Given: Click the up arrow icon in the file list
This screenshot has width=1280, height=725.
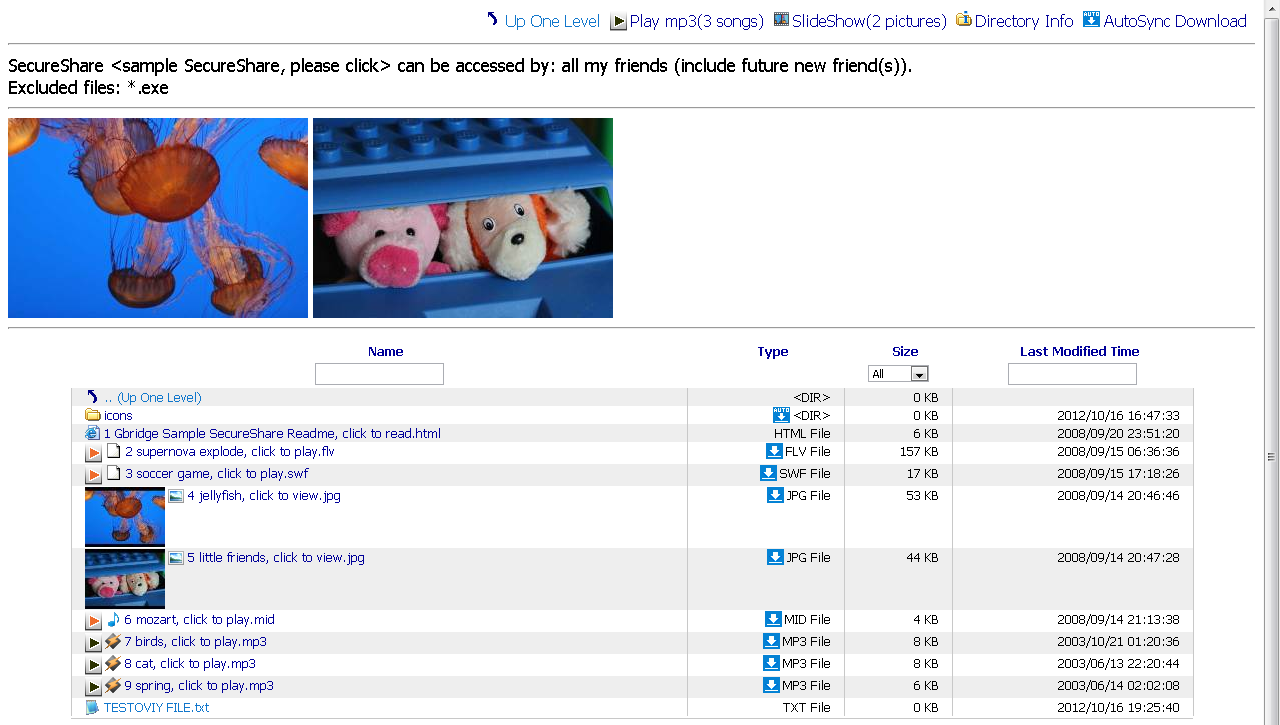Looking at the screenshot, I should (x=93, y=397).
